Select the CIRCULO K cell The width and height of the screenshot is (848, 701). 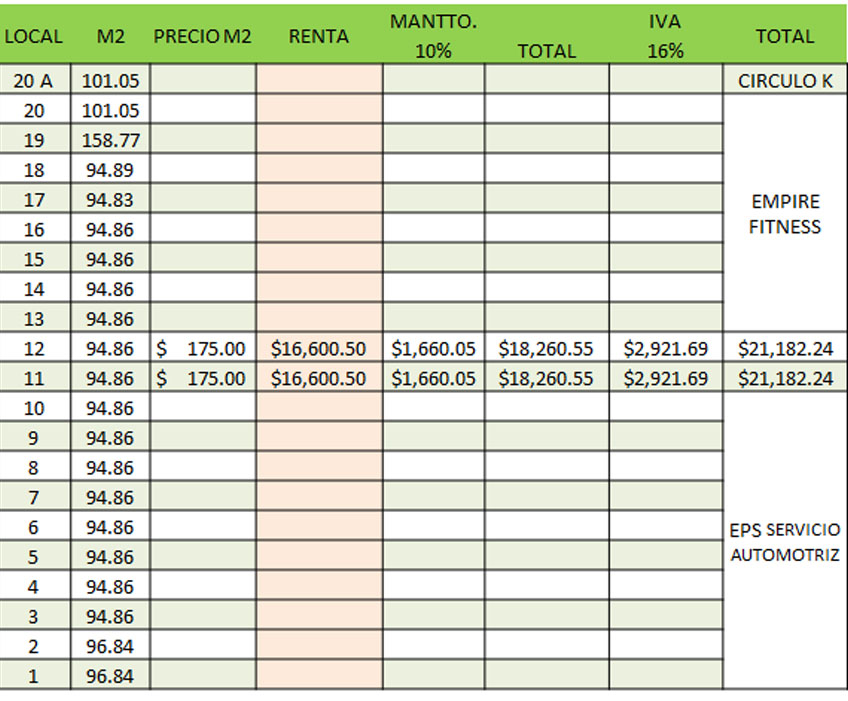click(785, 81)
